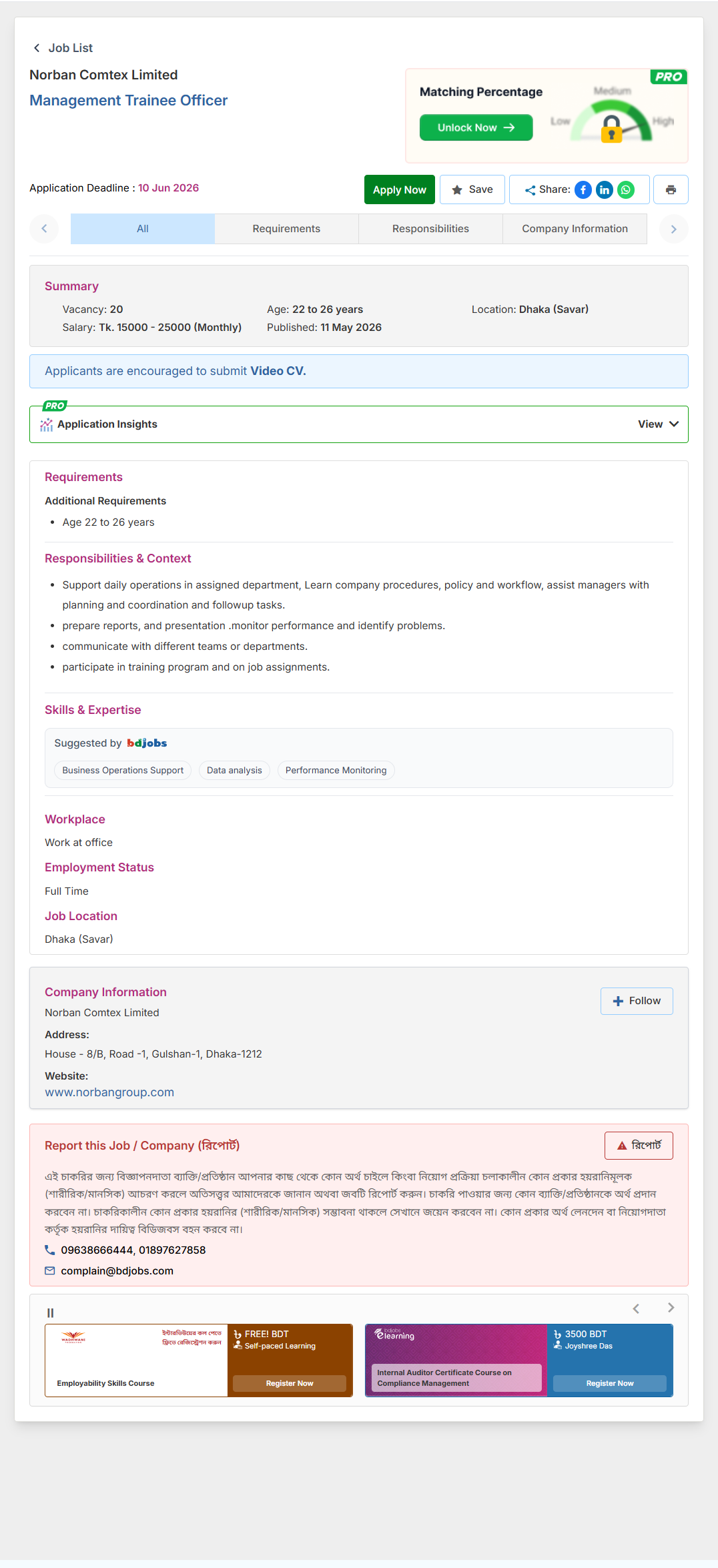Image resolution: width=718 pixels, height=1568 pixels.
Task: Click Unlock Now for matching percentage
Action: pos(476,127)
